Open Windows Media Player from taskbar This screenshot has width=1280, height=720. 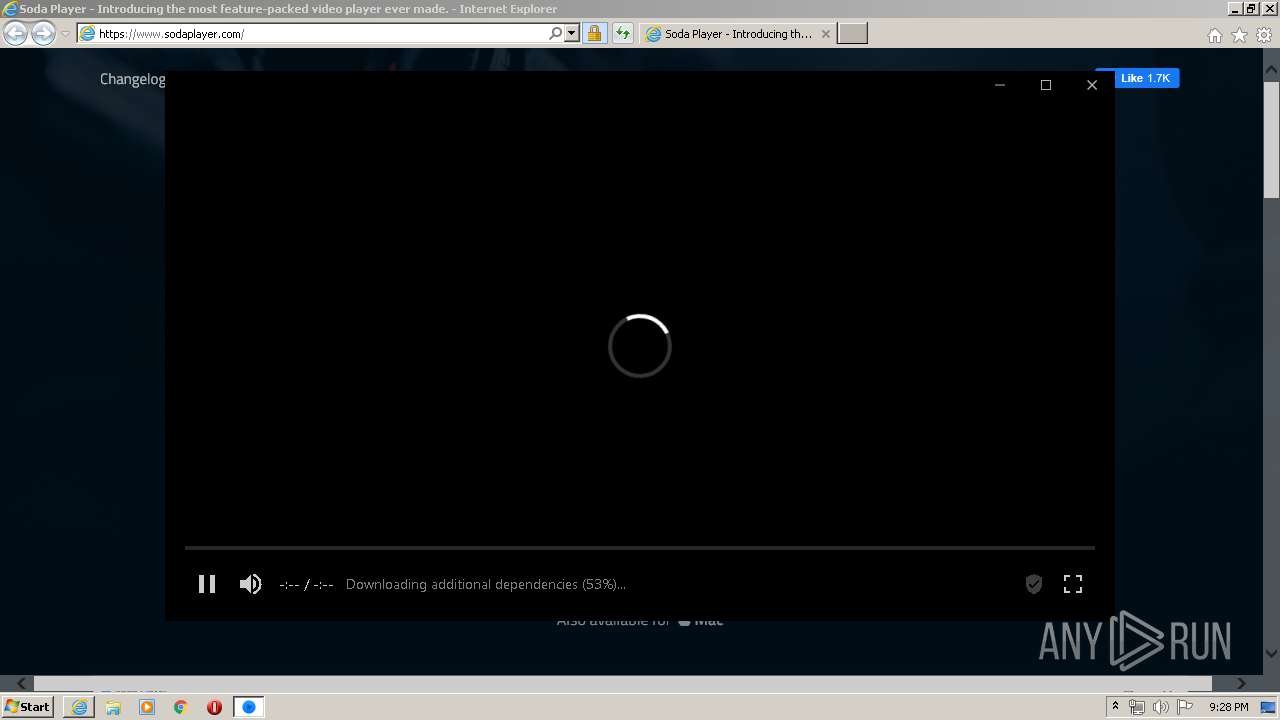147,707
